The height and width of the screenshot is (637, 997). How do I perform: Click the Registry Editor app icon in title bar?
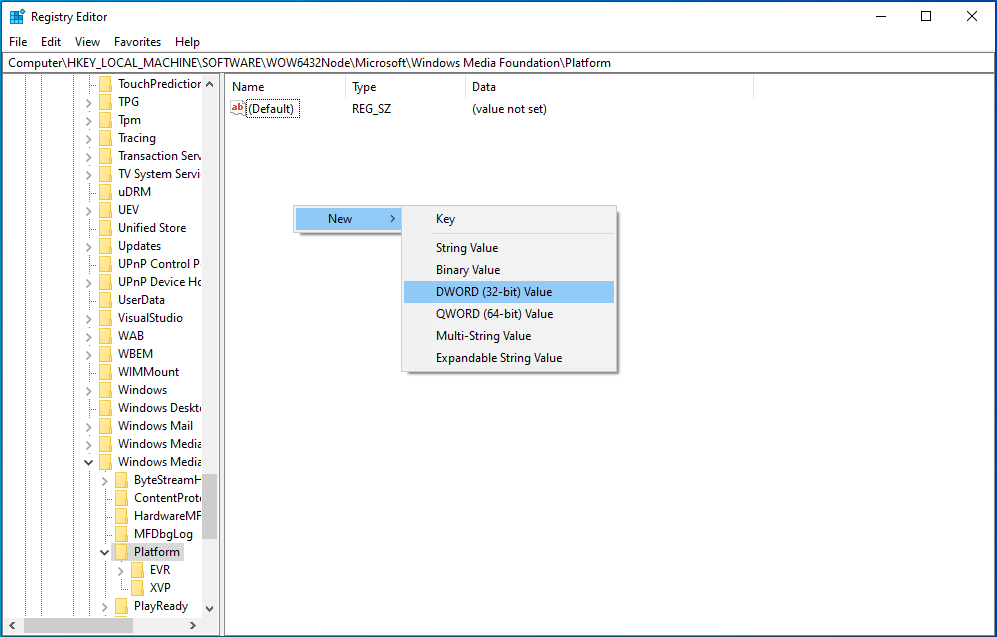click(x=17, y=17)
